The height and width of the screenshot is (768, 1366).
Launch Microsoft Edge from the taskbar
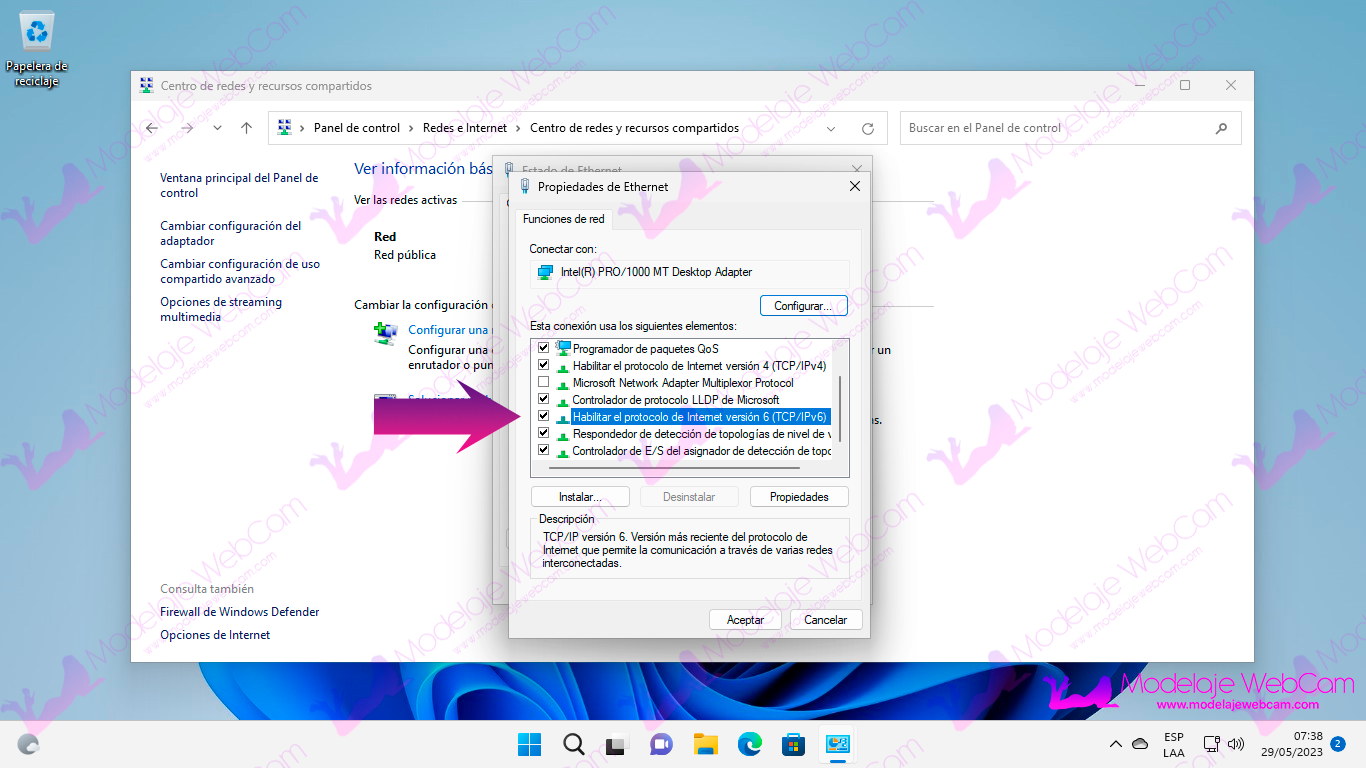click(750, 744)
